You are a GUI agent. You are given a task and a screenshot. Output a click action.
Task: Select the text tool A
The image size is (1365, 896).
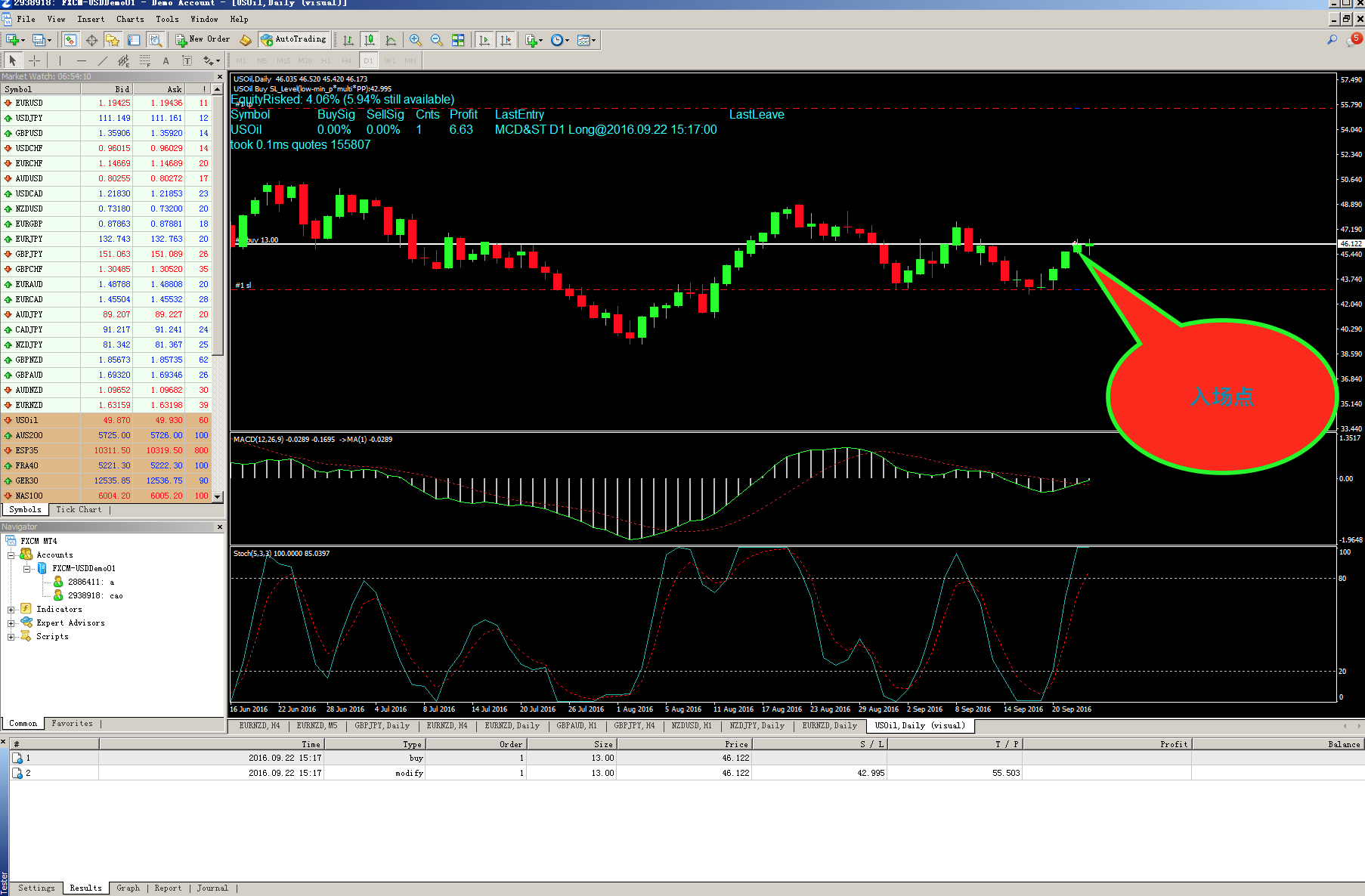click(166, 60)
